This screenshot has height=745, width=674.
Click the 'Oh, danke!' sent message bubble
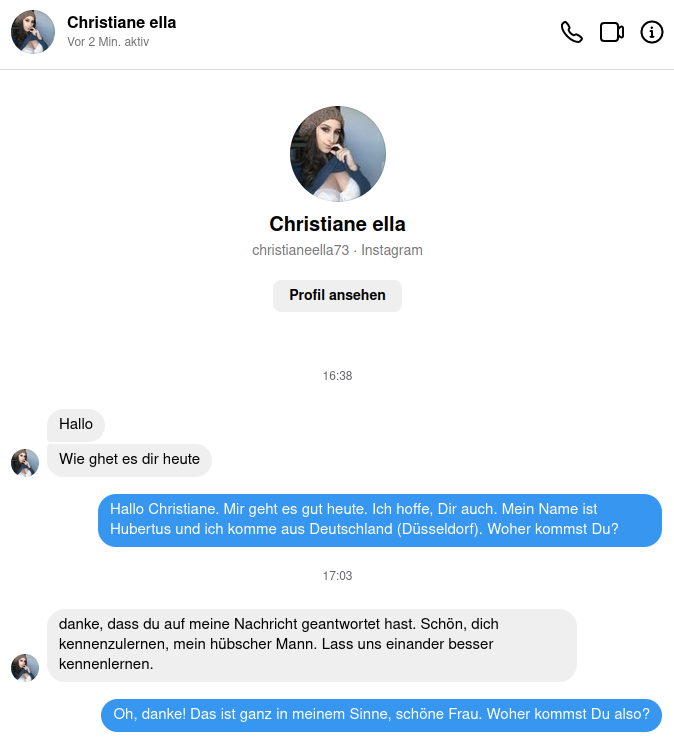click(381, 715)
